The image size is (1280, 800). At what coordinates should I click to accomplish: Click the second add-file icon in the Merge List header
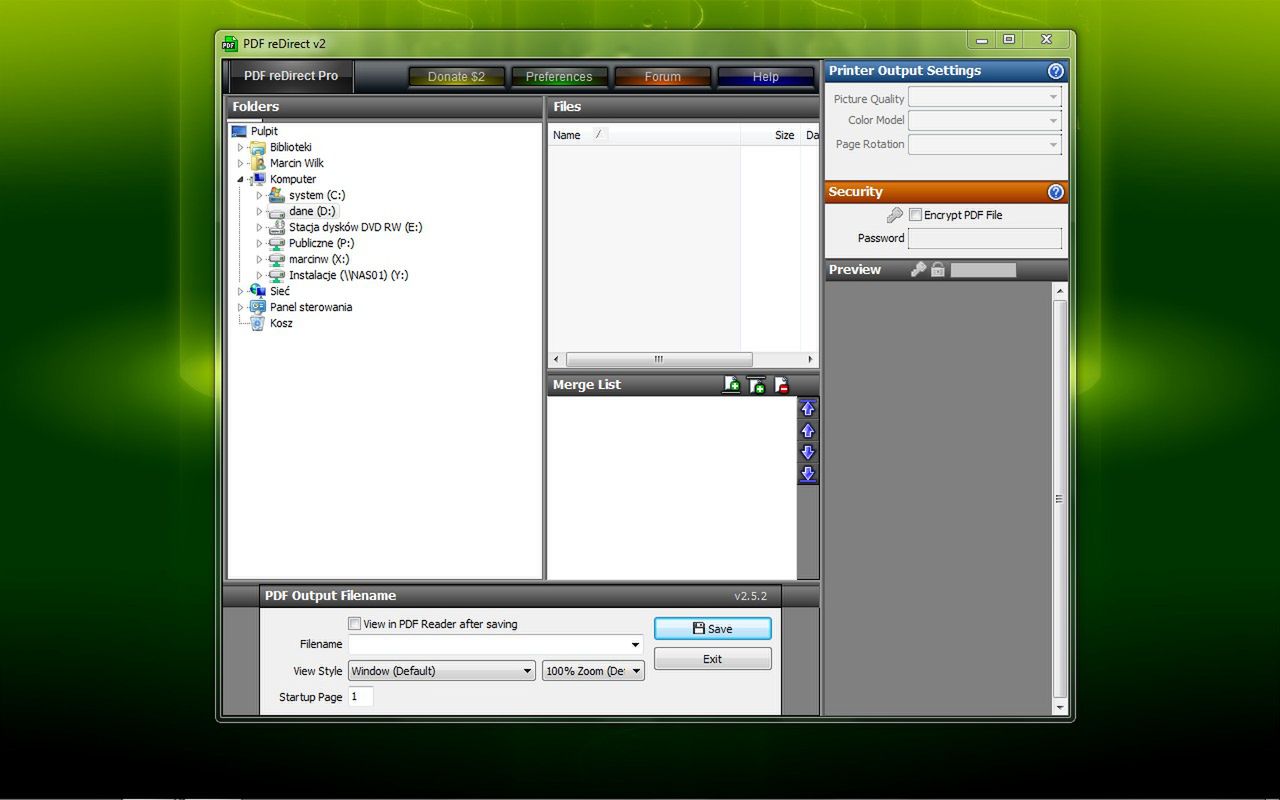(x=757, y=385)
